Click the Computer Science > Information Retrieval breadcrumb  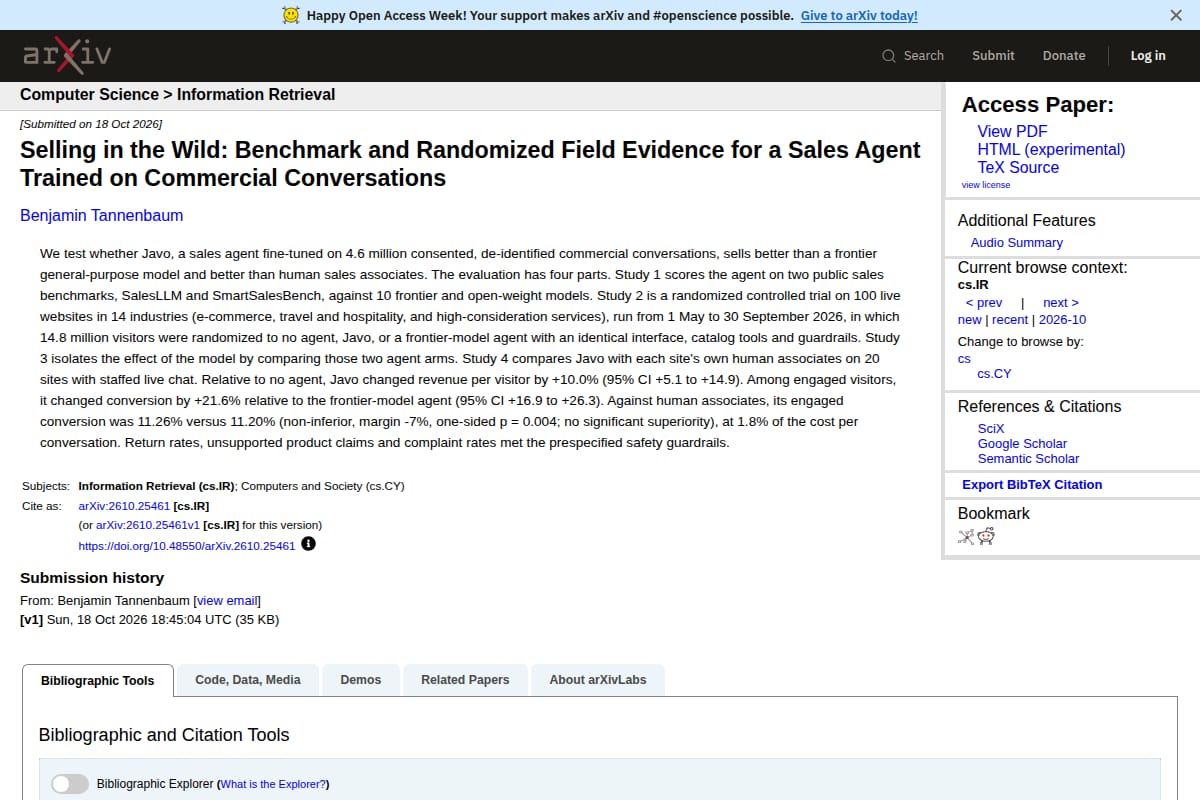tap(177, 94)
